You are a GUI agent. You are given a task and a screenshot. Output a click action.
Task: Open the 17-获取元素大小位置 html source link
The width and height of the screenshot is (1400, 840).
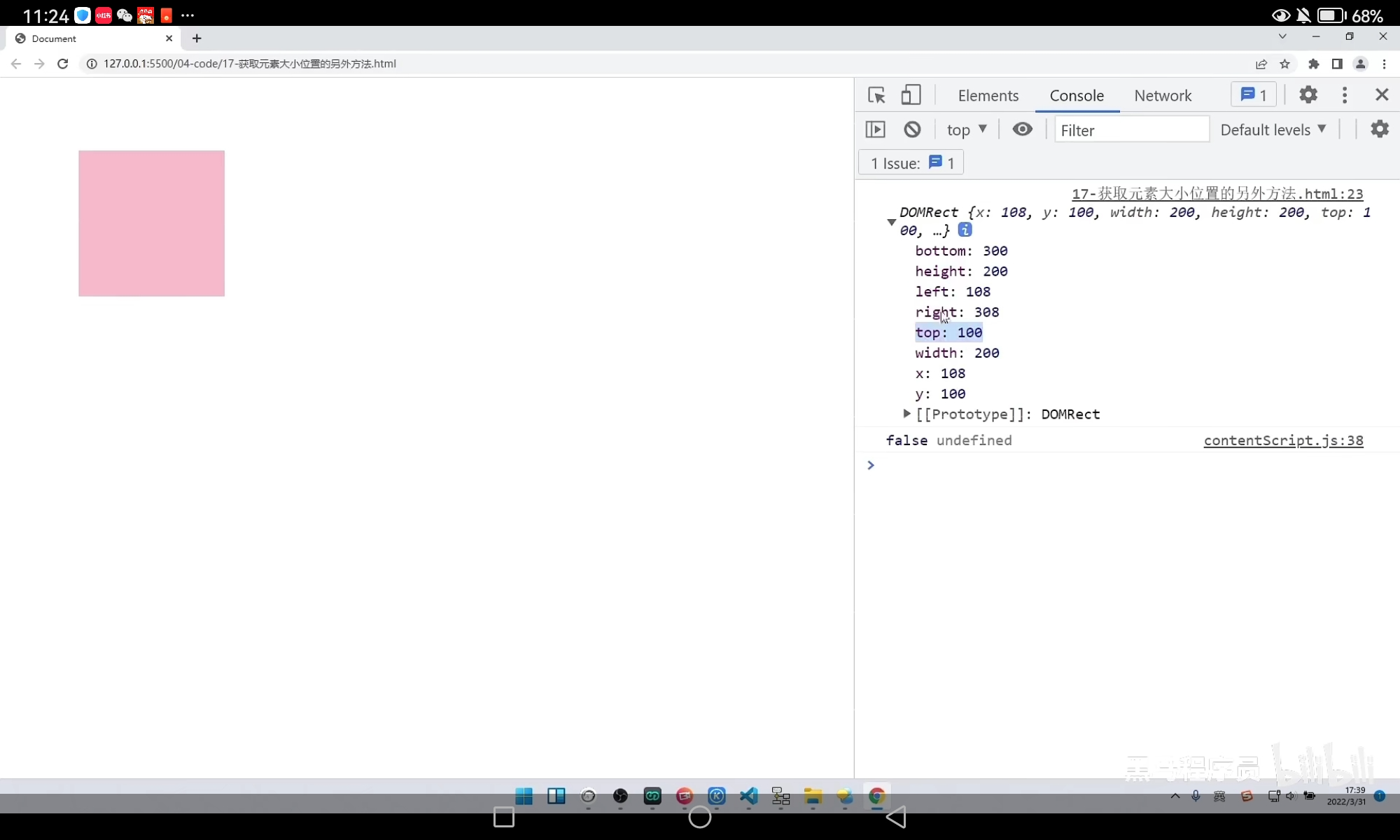click(x=1217, y=193)
